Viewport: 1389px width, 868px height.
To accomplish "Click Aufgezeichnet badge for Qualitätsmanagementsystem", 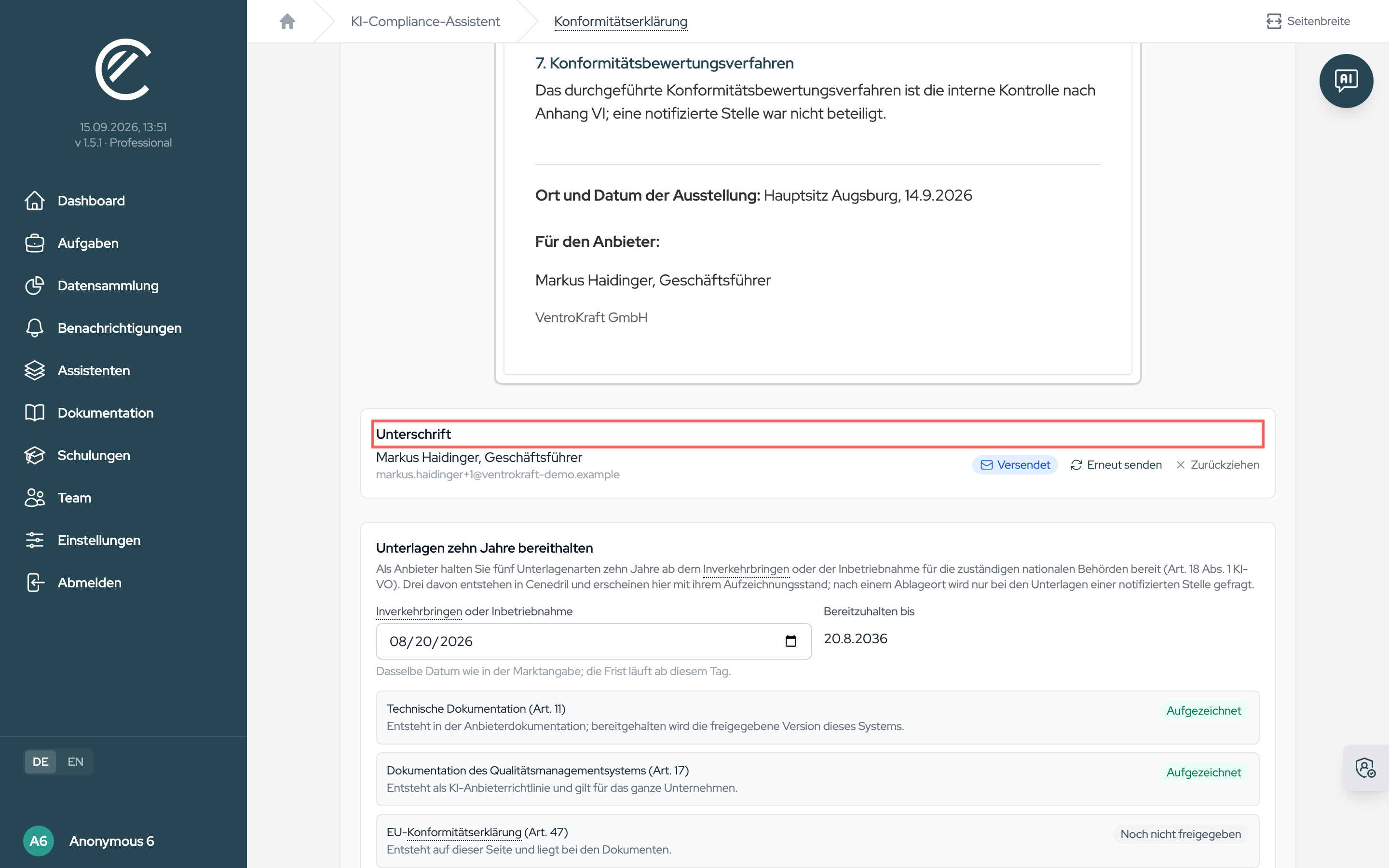I will point(1204,772).
